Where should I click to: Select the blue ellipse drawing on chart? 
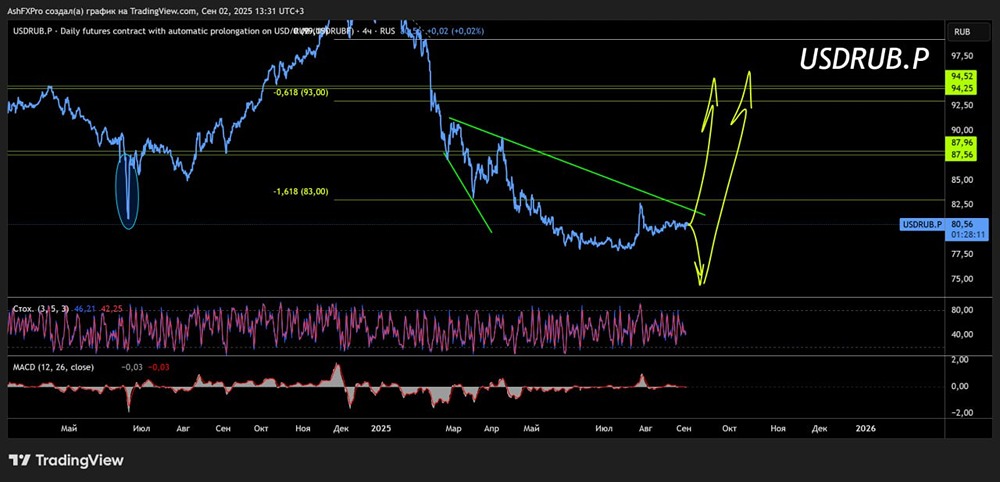[128, 191]
